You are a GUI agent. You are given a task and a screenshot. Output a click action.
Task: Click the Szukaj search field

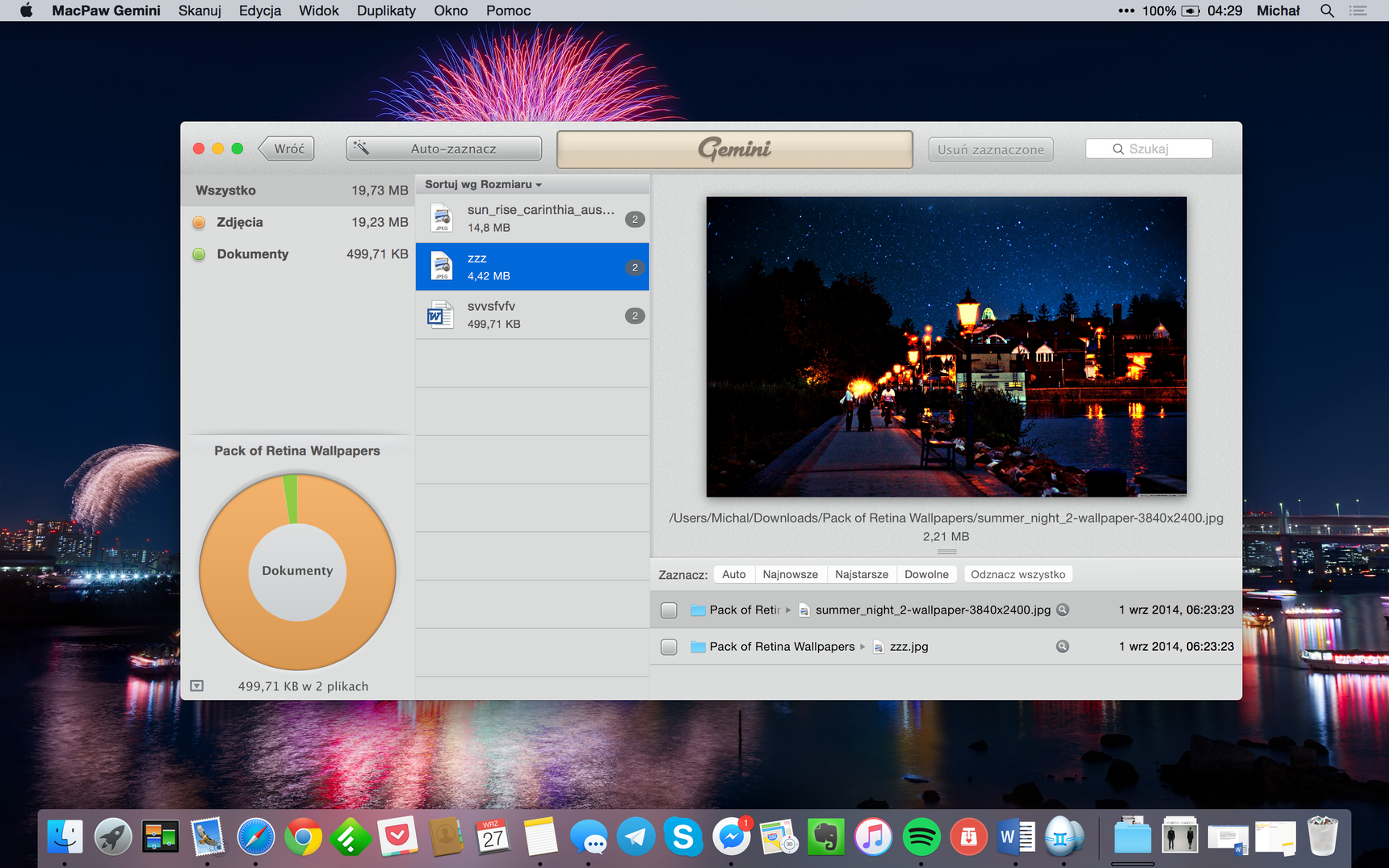click(1148, 149)
